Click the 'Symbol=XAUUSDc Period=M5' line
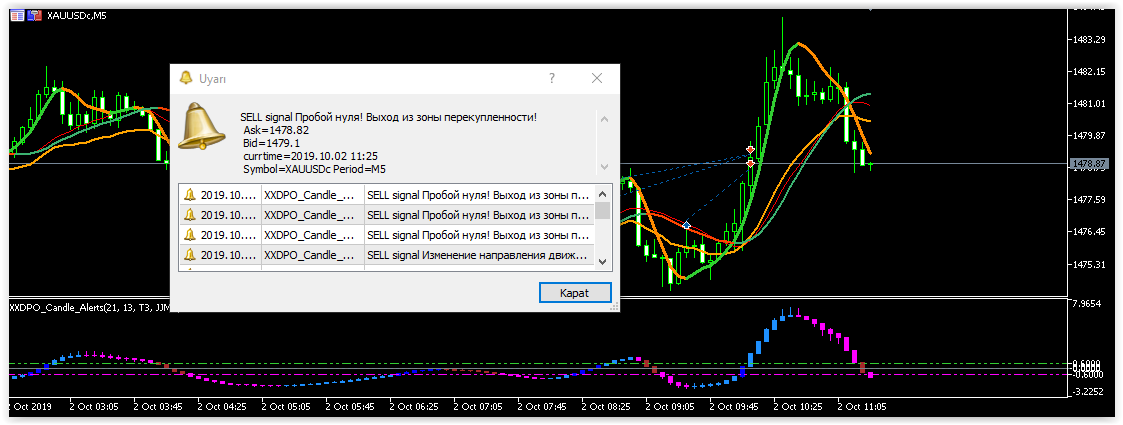The width and height of the screenshot is (1123, 425). click(x=315, y=169)
